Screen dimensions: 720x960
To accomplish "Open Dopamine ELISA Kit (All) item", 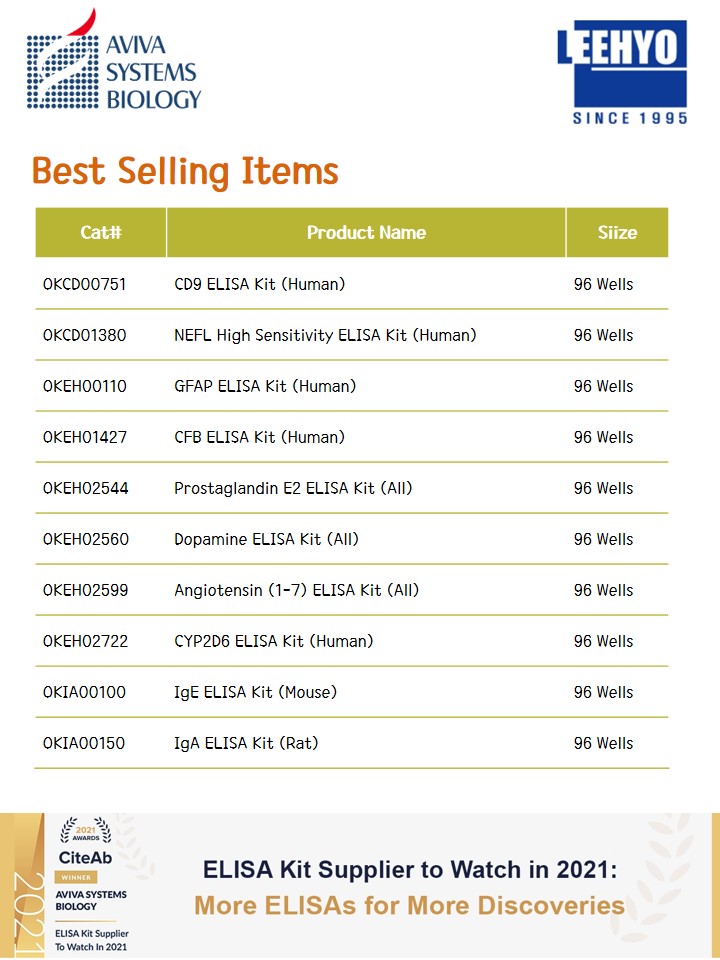I will [x=266, y=539].
